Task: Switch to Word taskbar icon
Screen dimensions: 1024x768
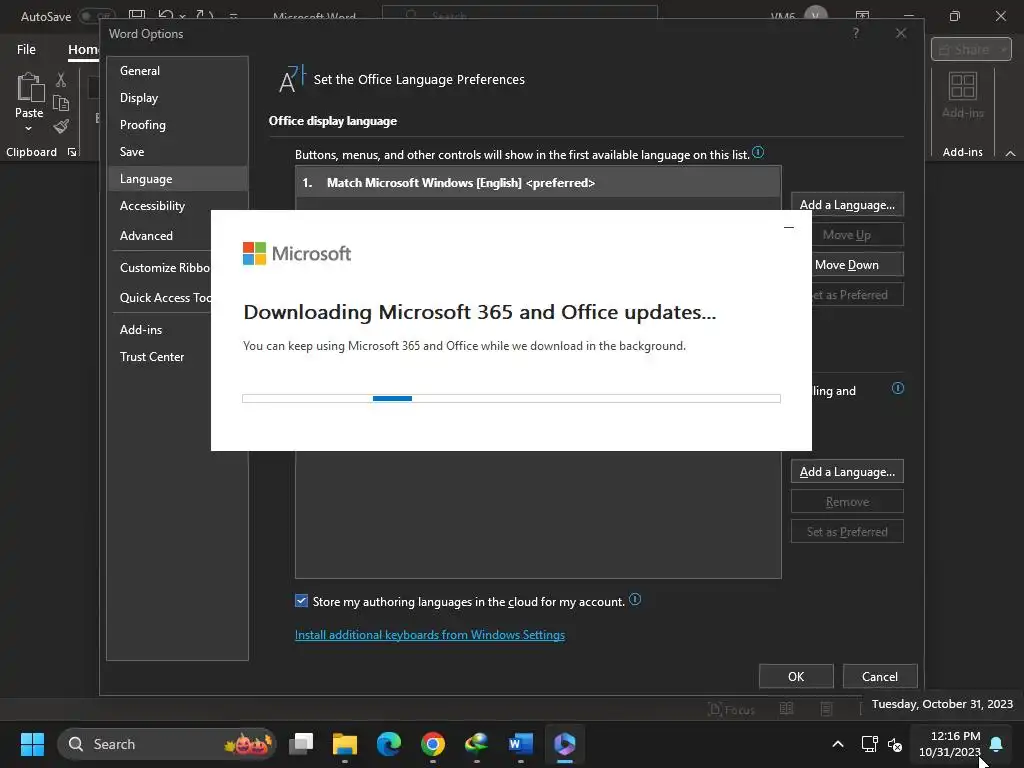Action: coord(520,744)
